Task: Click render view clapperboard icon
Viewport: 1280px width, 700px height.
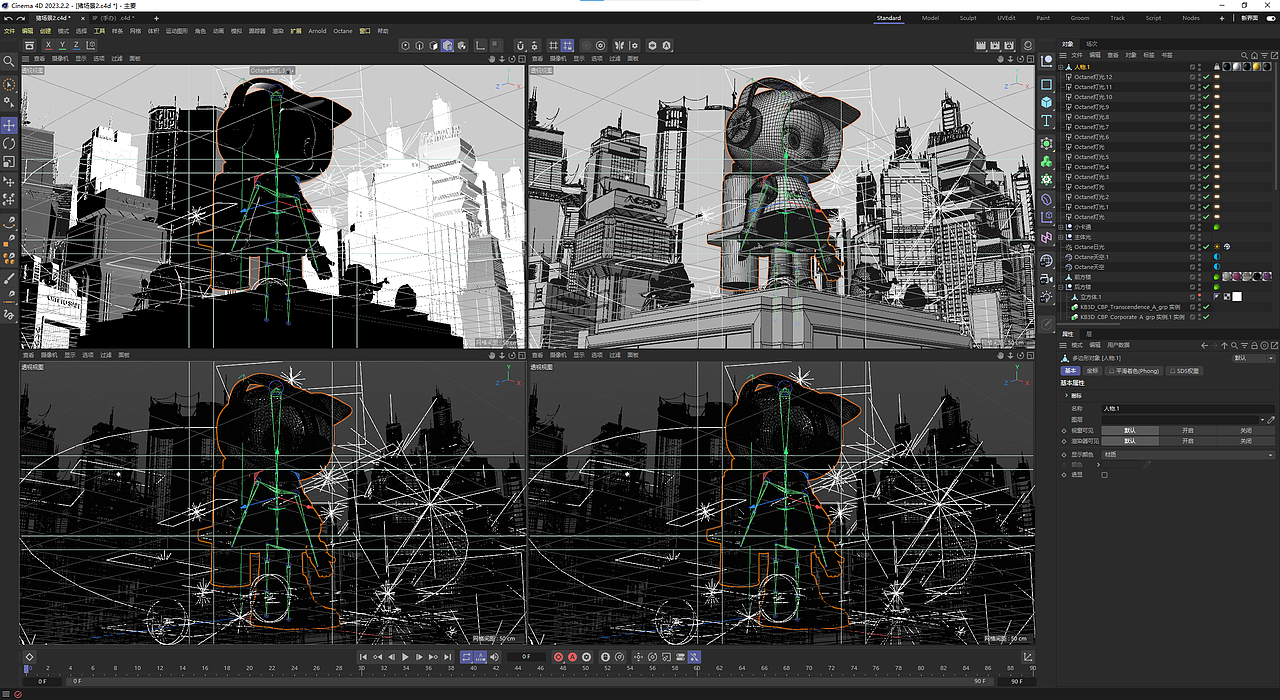Action: 980,45
